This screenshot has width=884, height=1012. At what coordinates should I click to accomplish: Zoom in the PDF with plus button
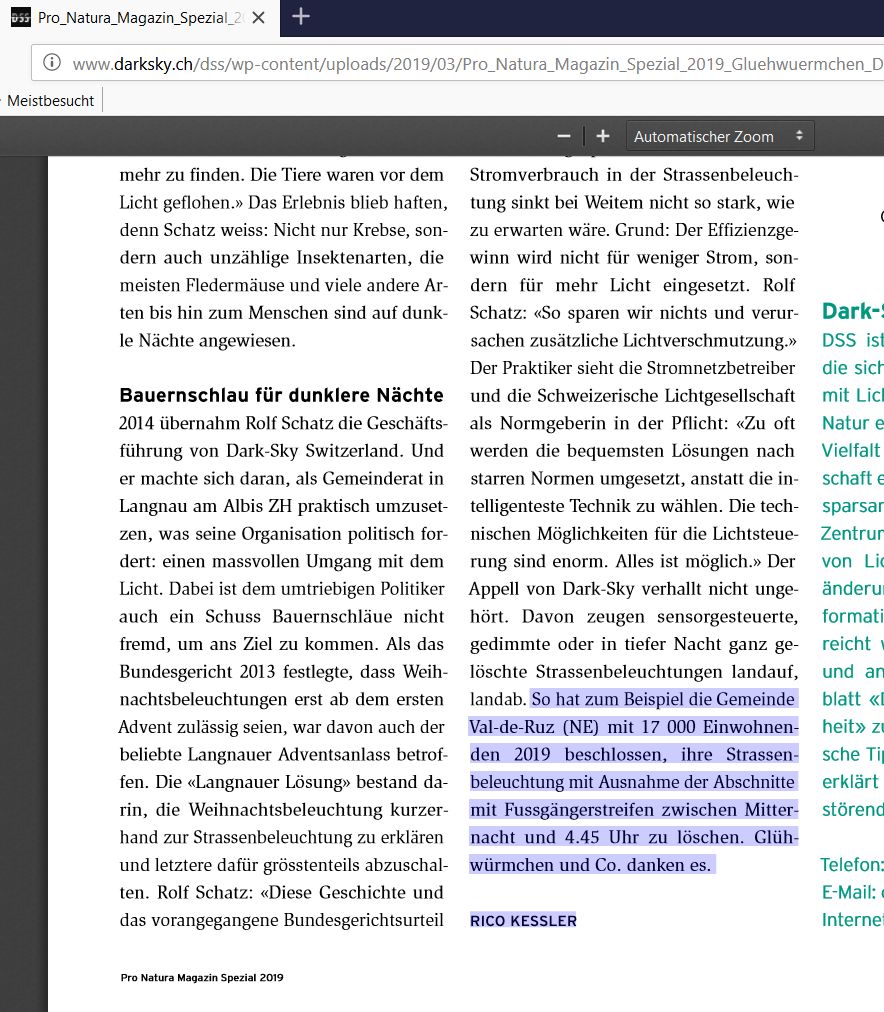coord(603,136)
